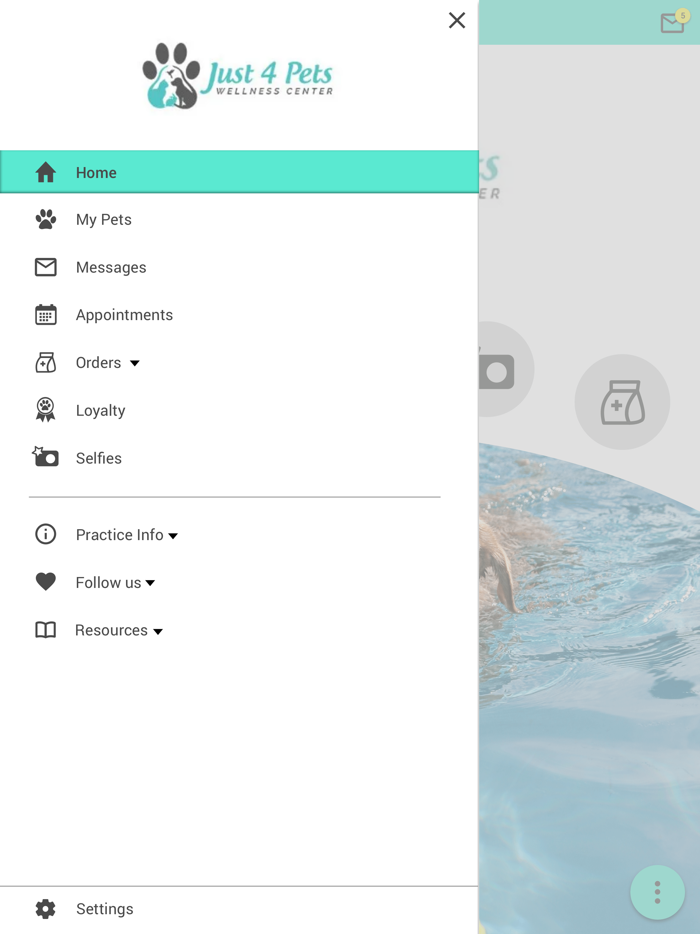Viewport: 700px width, 934px height.
Task: Open the Loyalty menu item
Action: (100, 410)
